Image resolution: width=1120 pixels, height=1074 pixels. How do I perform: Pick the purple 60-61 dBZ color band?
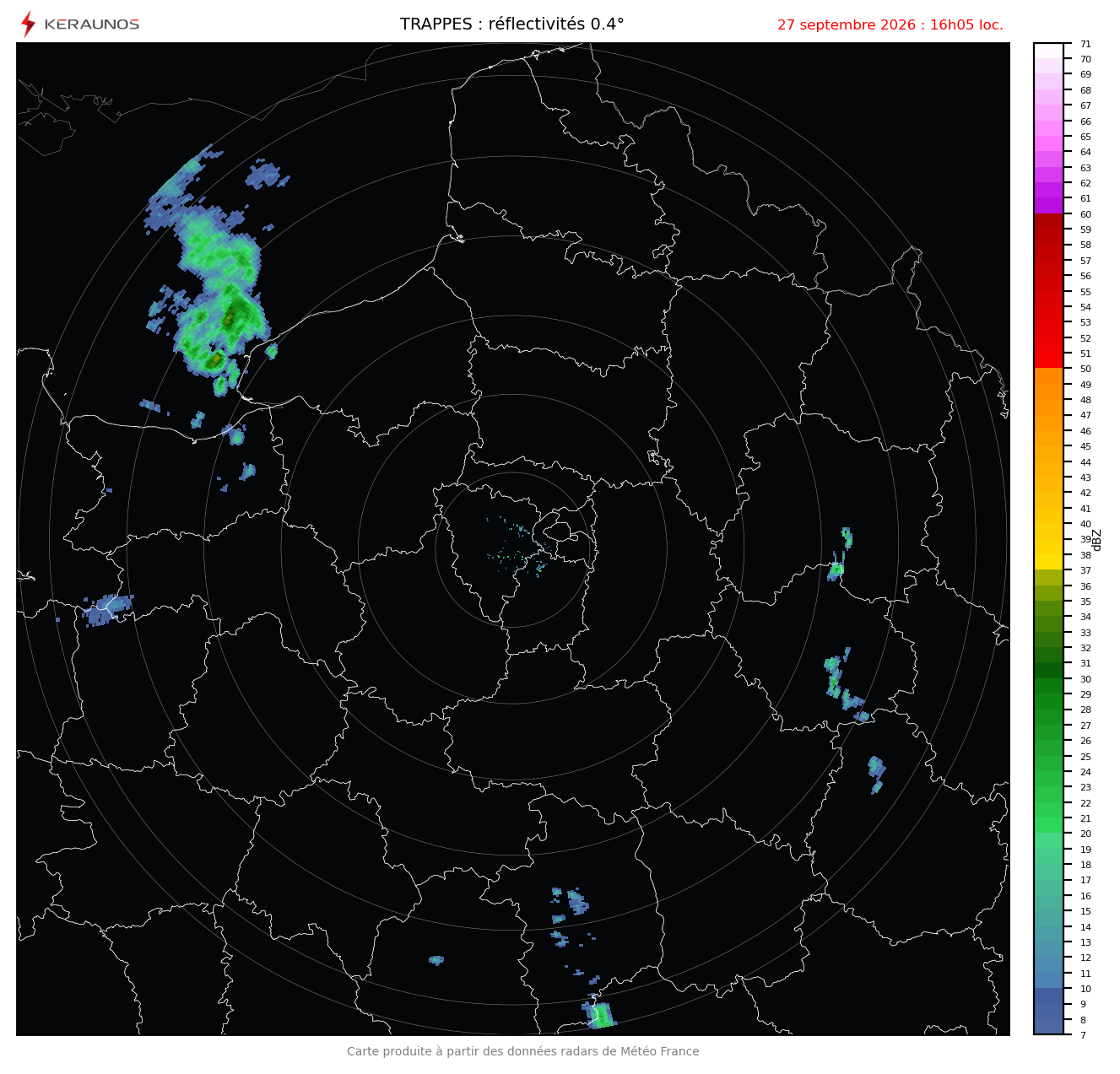click(x=1048, y=206)
